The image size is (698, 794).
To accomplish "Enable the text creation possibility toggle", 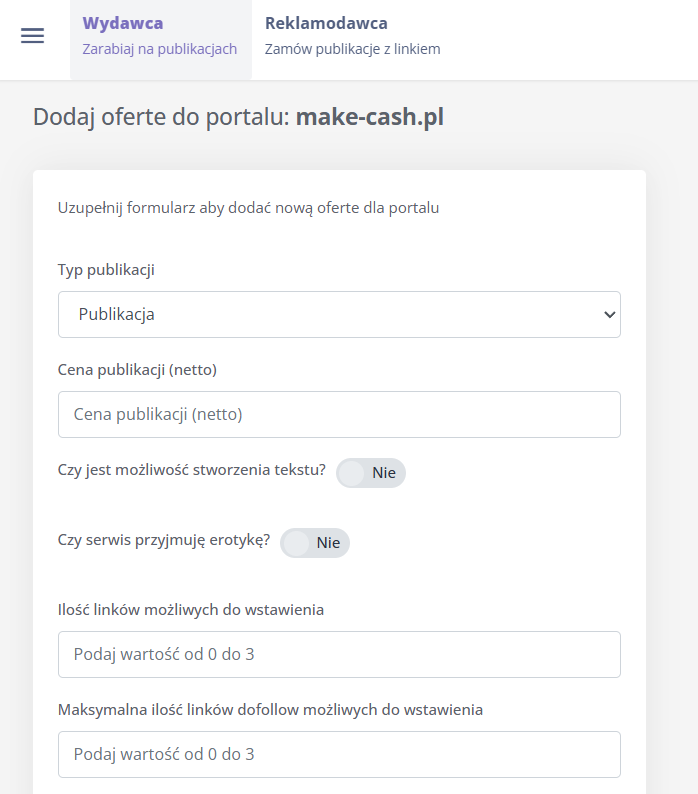I will click(x=370, y=473).
